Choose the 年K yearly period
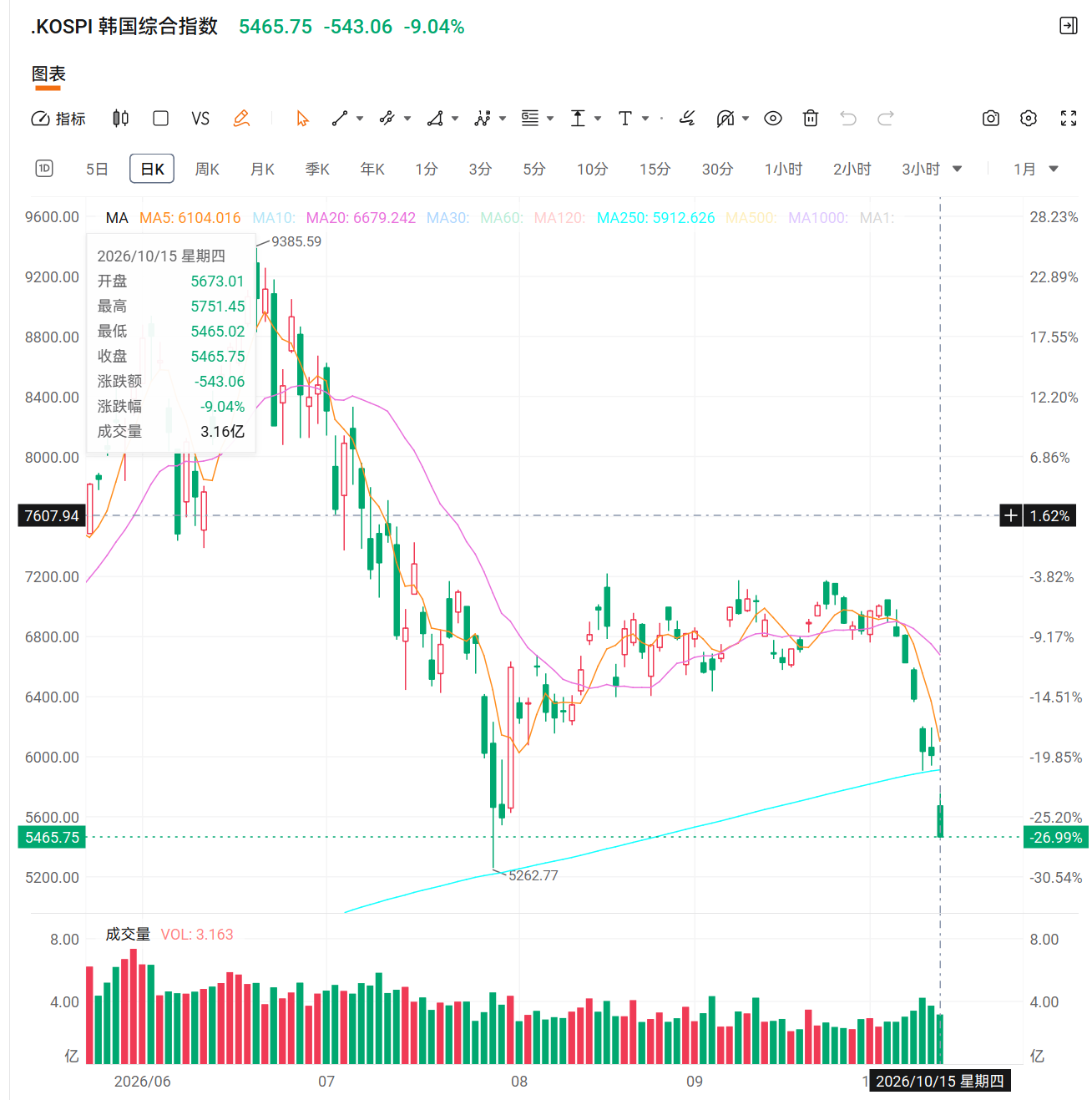Screen dimensions: 1092x1100 [372, 169]
